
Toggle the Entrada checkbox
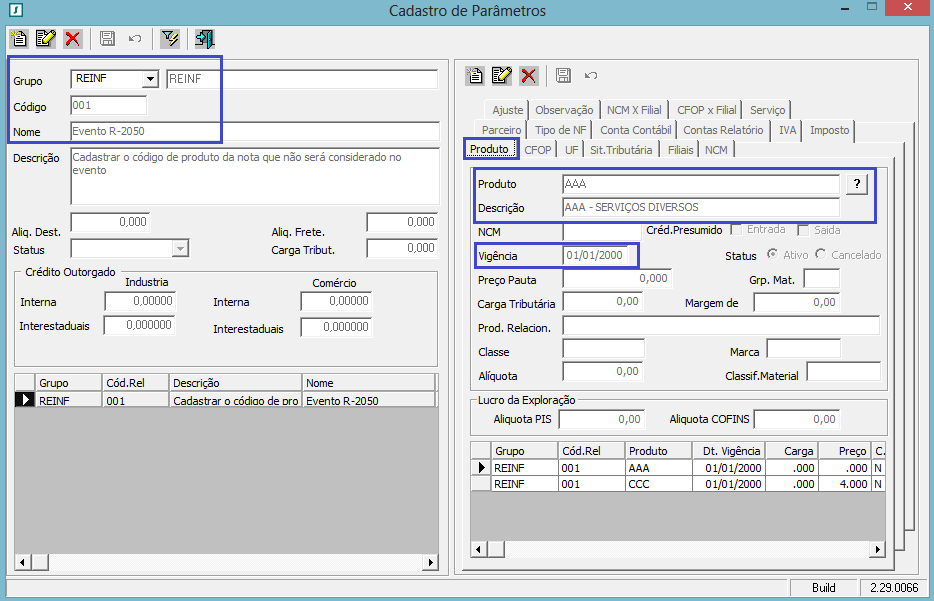737,230
